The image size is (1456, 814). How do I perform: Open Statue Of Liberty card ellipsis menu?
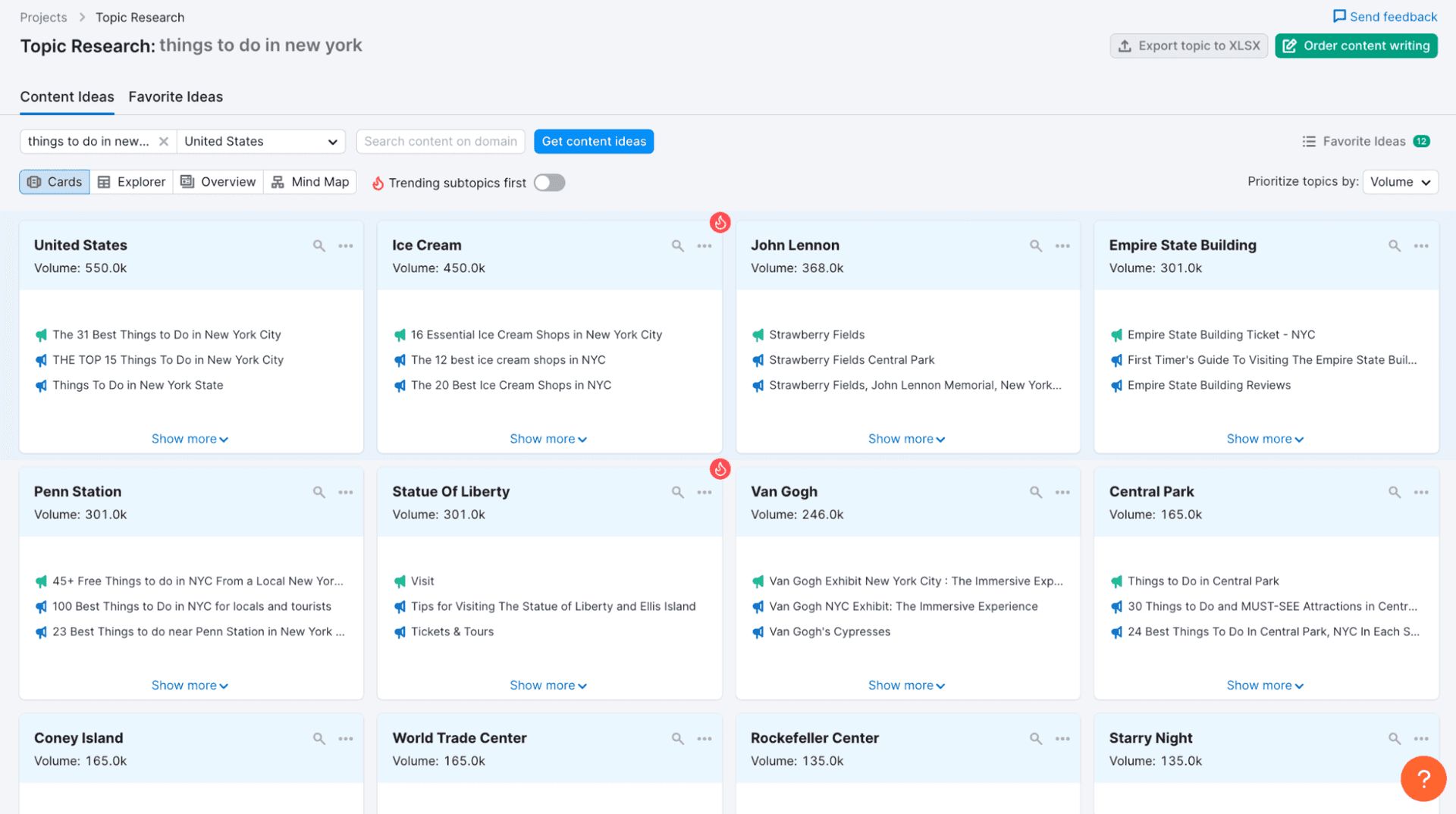point(704,492)
